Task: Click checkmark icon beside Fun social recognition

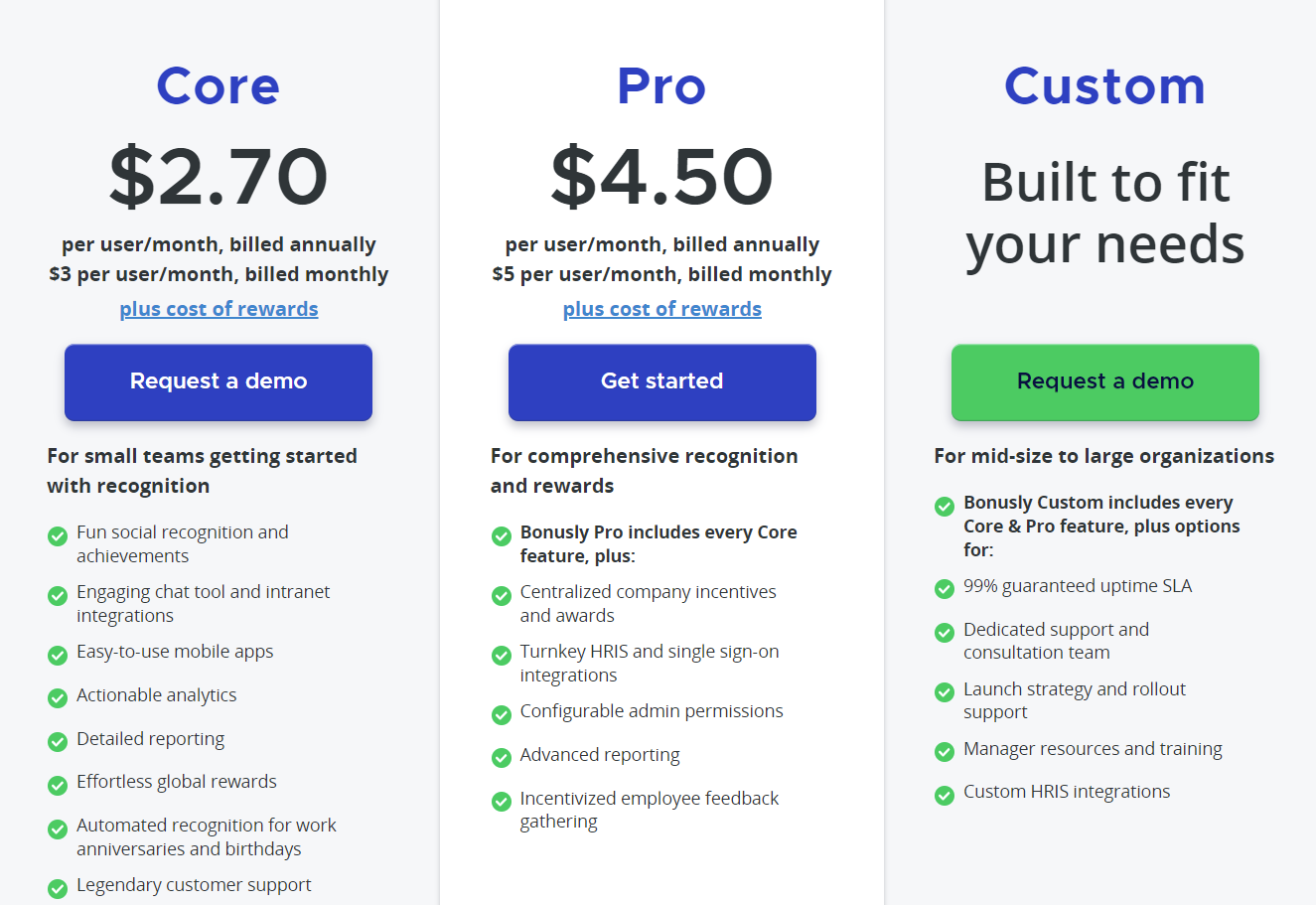Action: [58, 536]
